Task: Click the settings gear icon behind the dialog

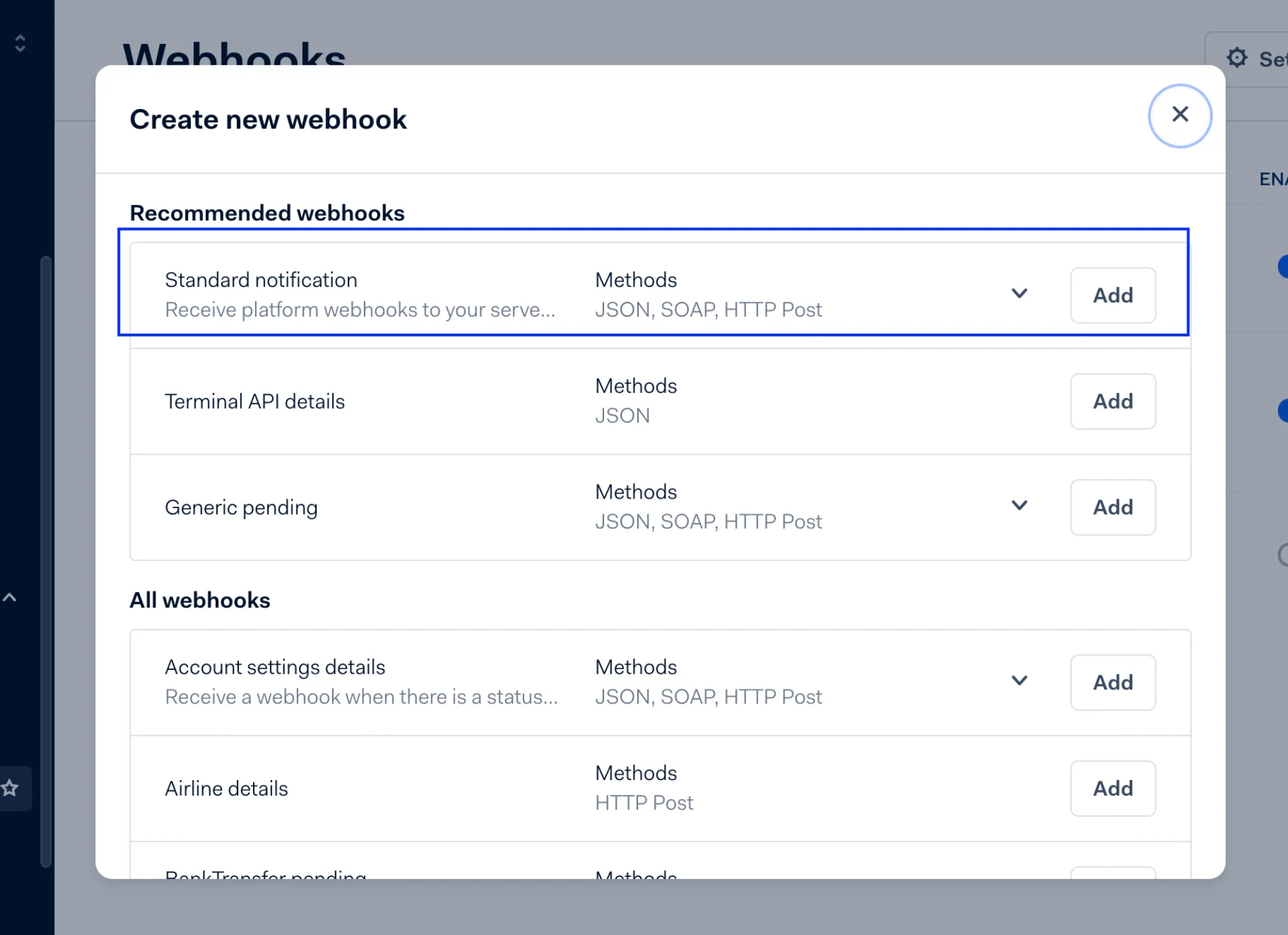Action: tap(1237, 58)
